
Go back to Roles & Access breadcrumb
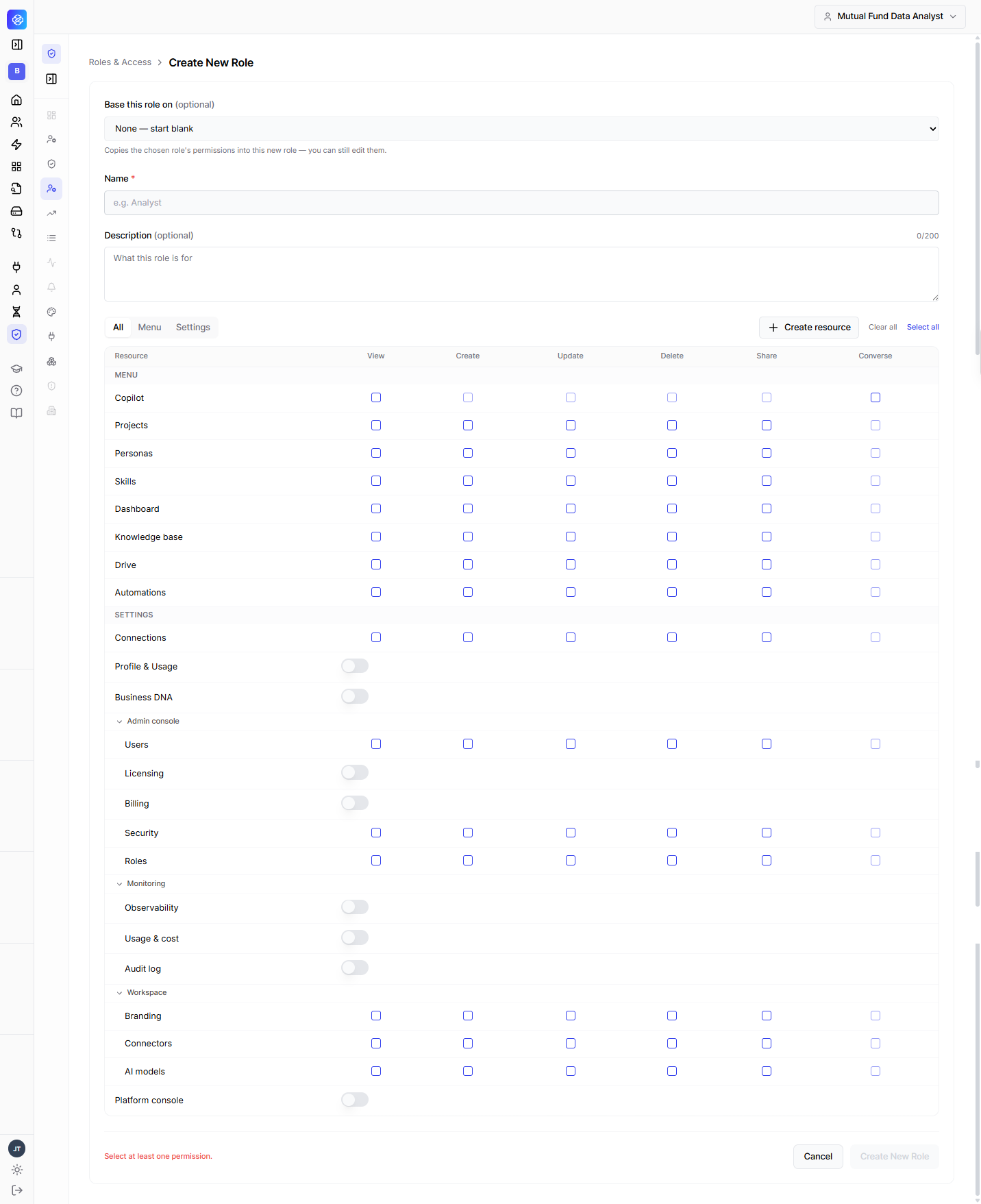[120, 62]
